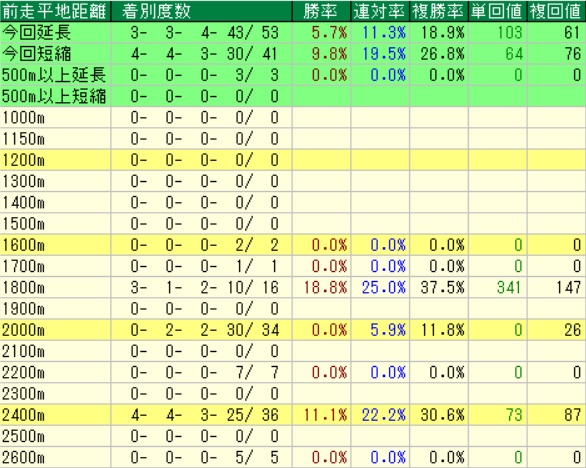
Task: Select the 2300m row label
Action: pyautogui.click(x=24, y=394)
